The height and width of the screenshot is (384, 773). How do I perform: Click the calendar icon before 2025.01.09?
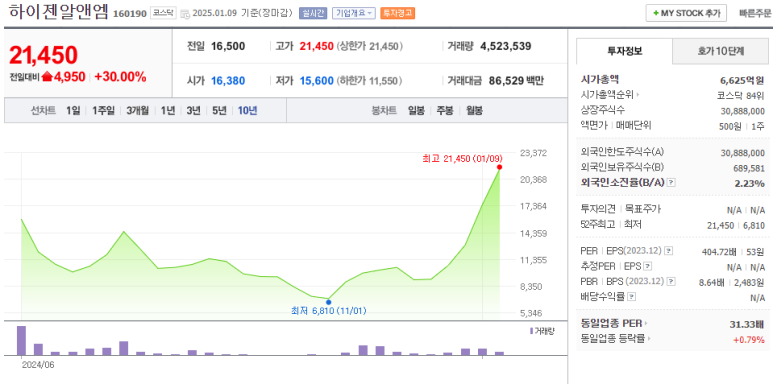tap(185, 14)
